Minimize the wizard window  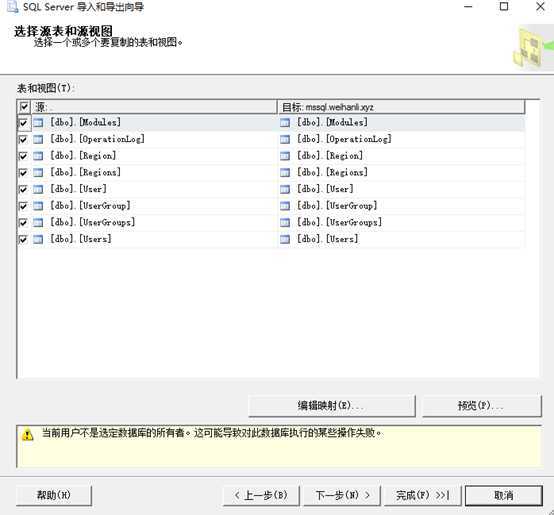tap(468, 6)
